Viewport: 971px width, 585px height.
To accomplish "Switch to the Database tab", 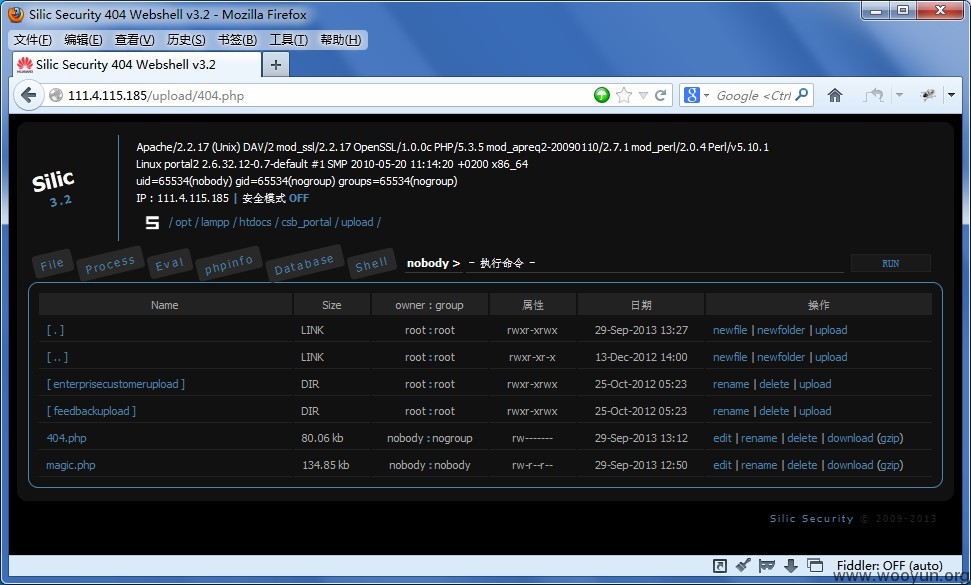I will pos(304,264).
